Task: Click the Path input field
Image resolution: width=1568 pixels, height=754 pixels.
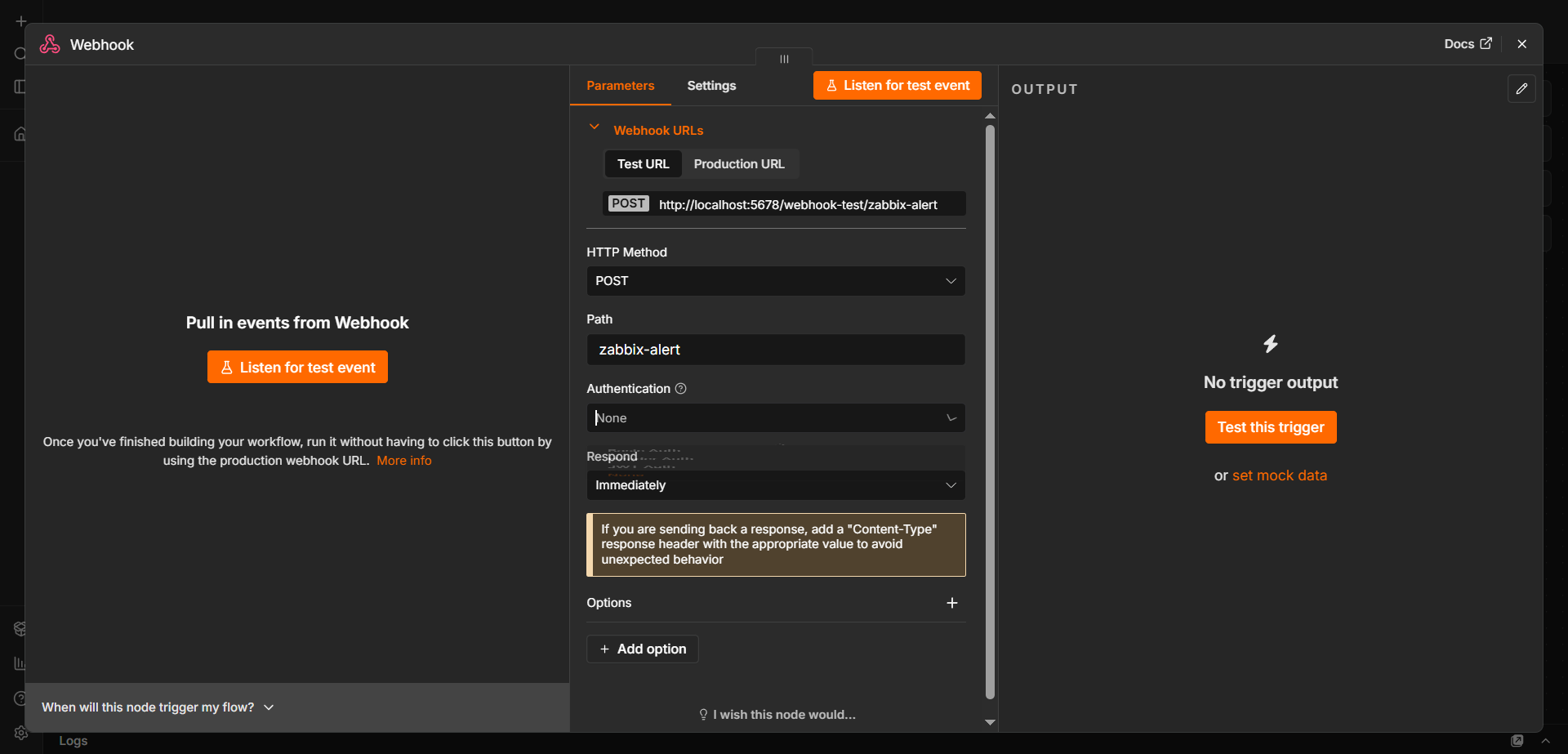Action: pyautogui.click(x=776, y=350)
